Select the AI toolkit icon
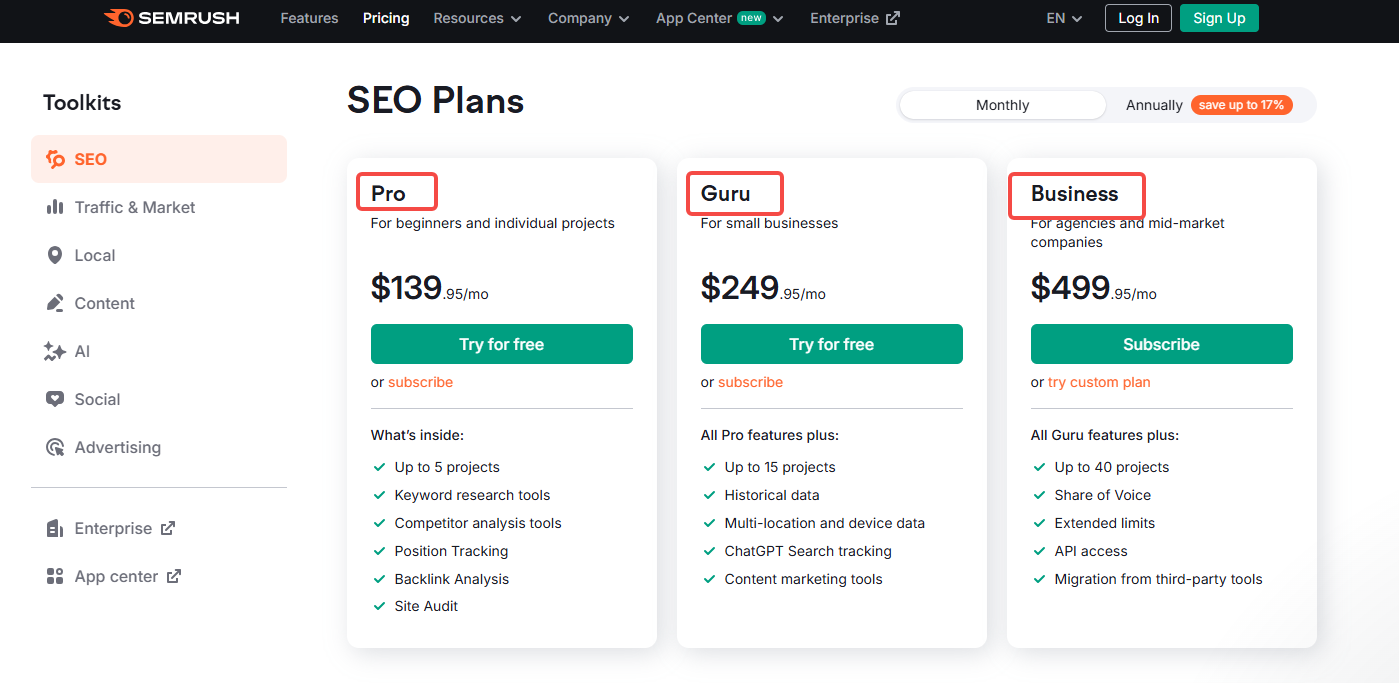1399x683 pixels. [56, 351]
